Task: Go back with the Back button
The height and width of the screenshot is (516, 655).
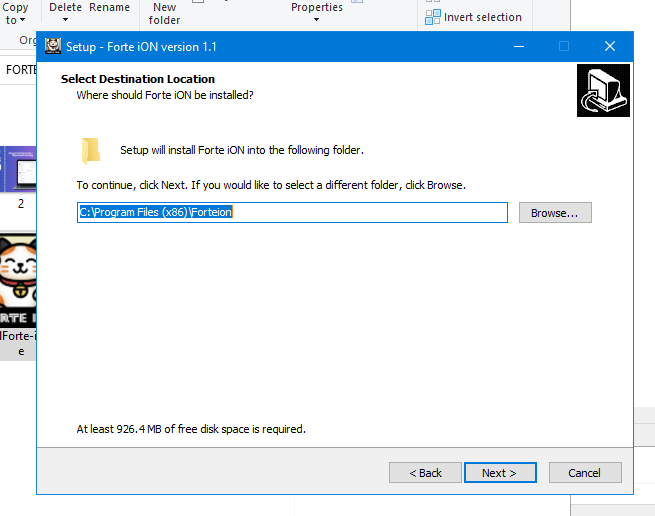Action: [423, 472]
